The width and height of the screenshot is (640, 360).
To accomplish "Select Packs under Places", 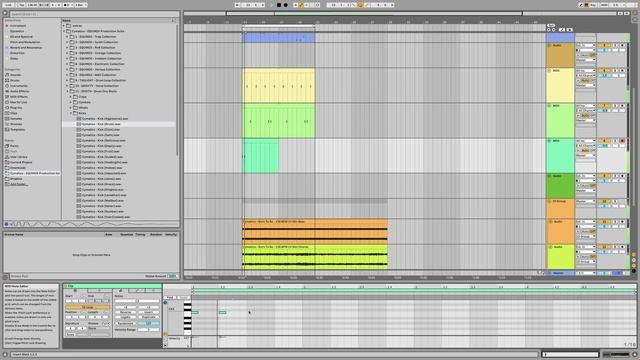I will tap(13, 146).
